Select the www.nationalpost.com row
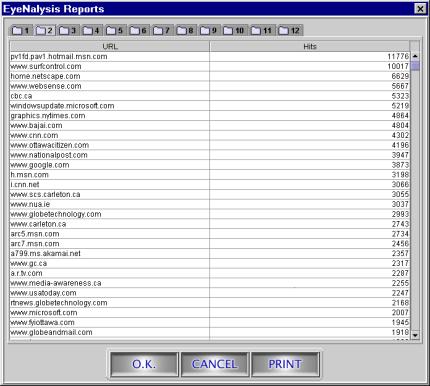 click(210, 155)
